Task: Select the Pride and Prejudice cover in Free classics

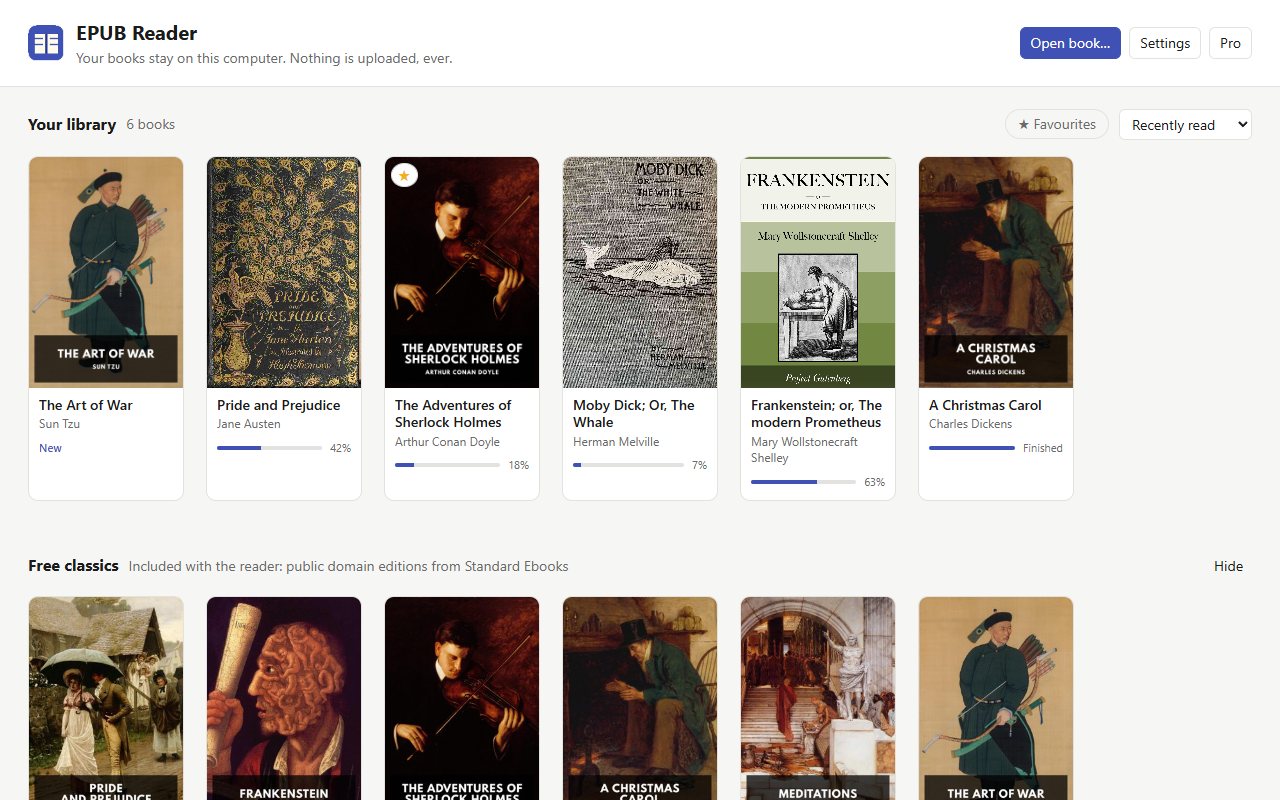Action: [106, 698]
